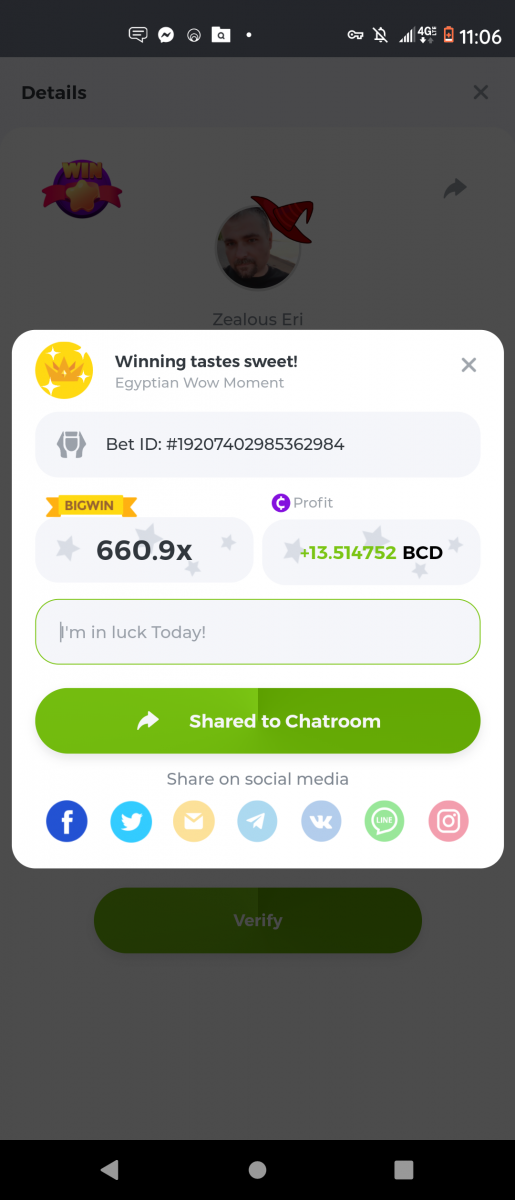Tap the share arrow in Details
This screenshot has height=1200, width=515.
[455, 187]
